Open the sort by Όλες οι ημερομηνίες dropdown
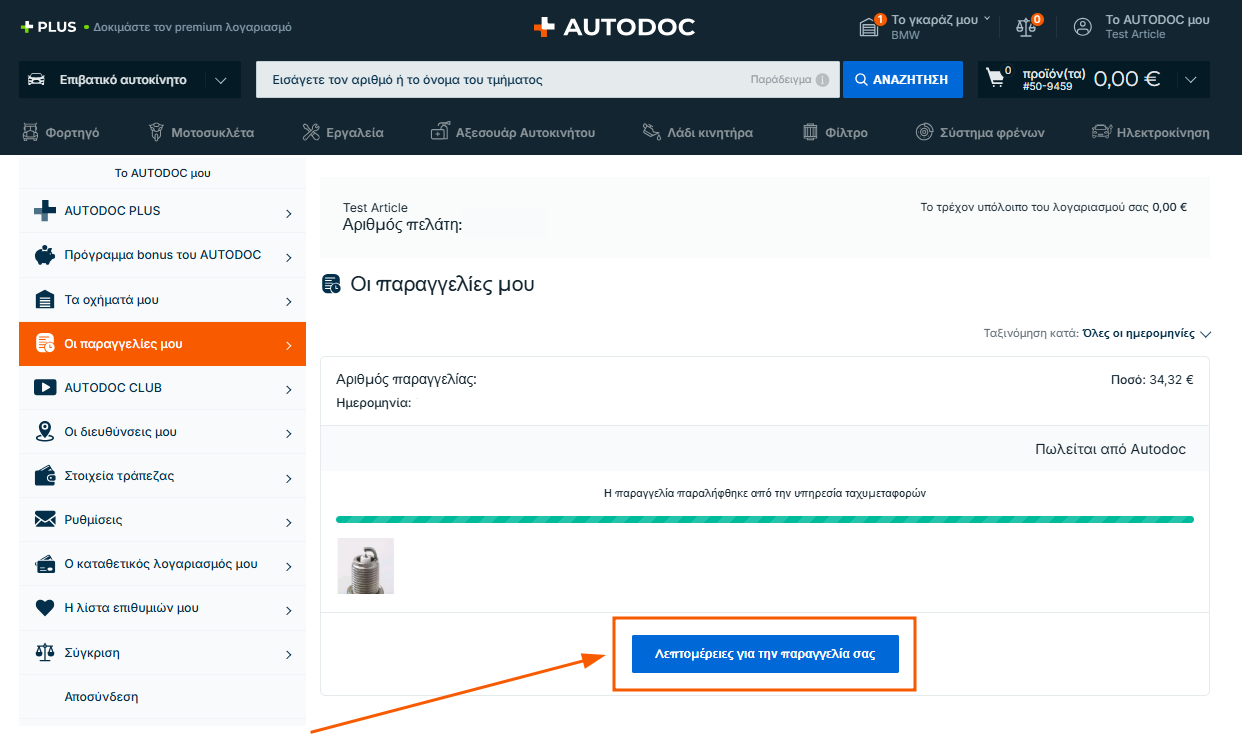The height and width of the screenshot is (751, 1242). click(1146, 334)
